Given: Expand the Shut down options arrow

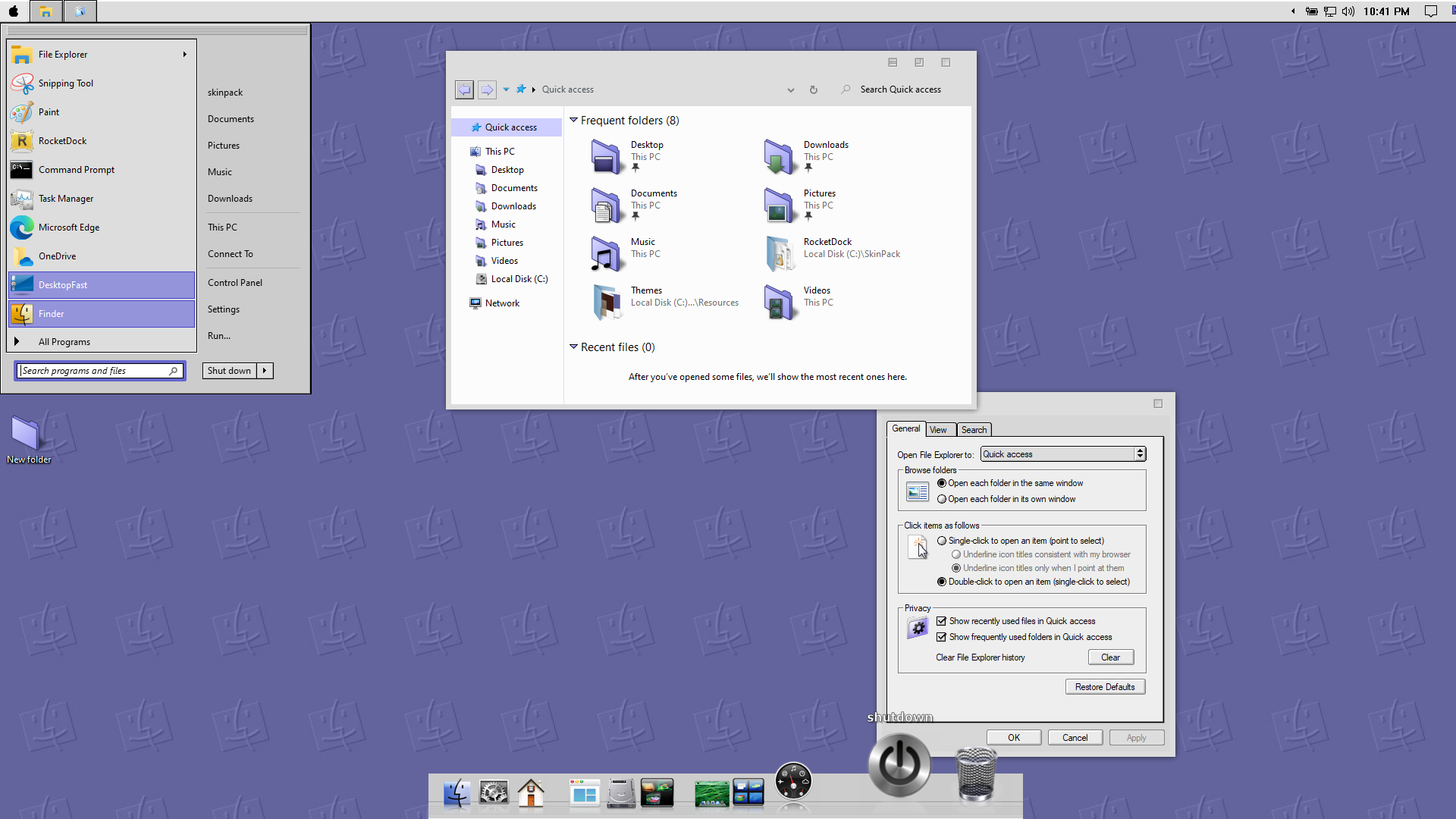Looking at the screenshot, I should pyautogui.click(x=265, y=371).
